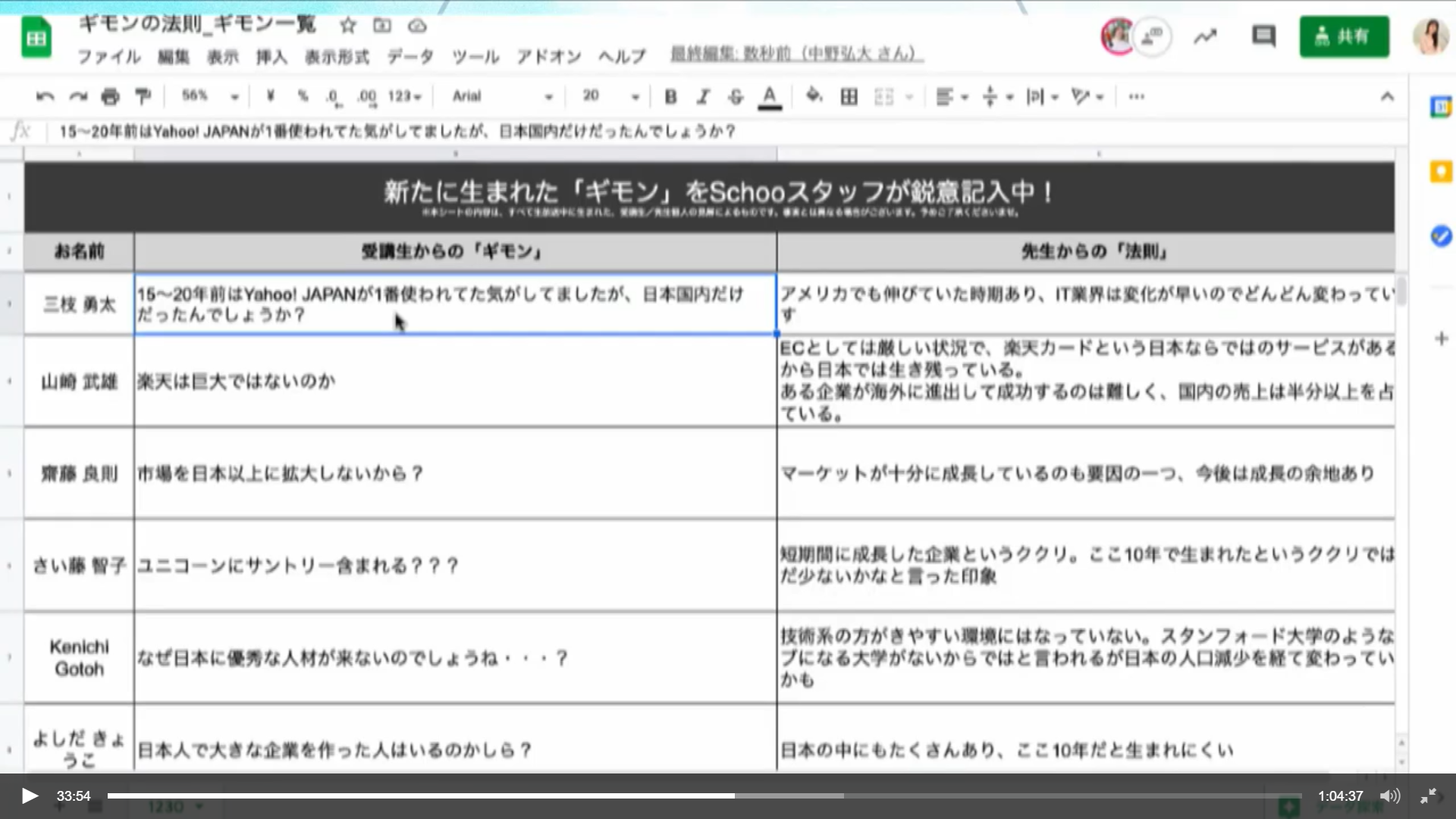Viewport: 1456px width, 819px height.
Task: Get add-ons with the plus icon
Action: tap(1441, 339)
